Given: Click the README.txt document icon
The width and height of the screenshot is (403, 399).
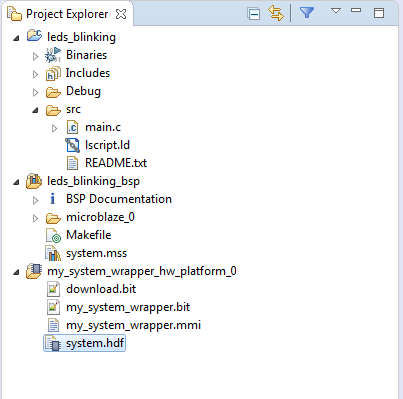Looking at the screenshot, I should [72, 163].
